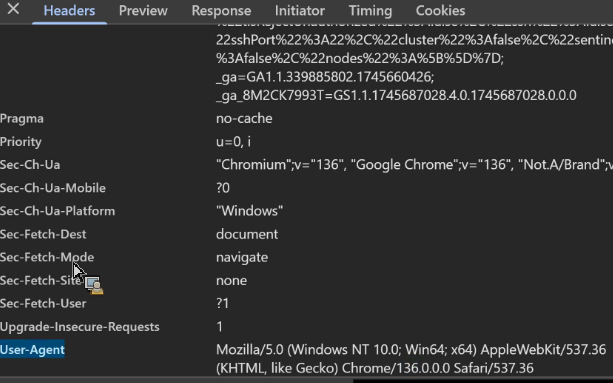
Task: Select the navigate value of Sec-Fetch-Mode
Action: [x=242, y=258]
